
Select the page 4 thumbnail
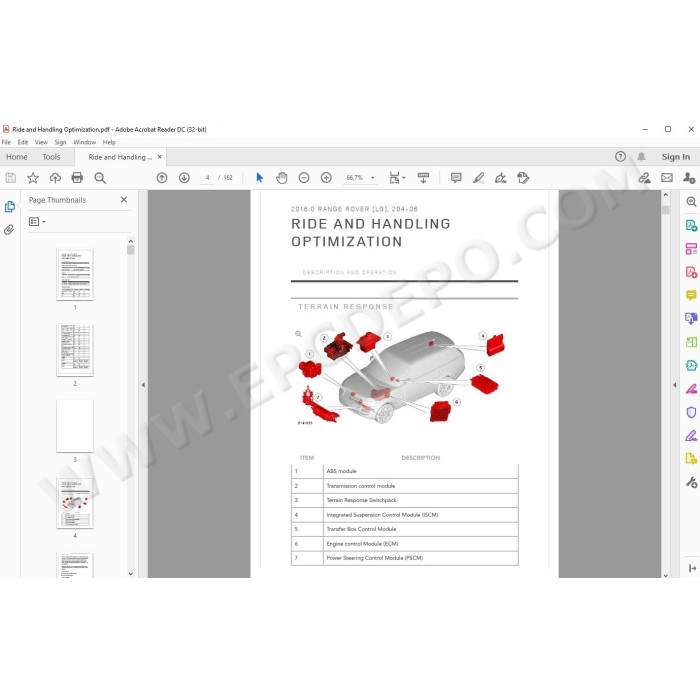(x=75, y=503)
